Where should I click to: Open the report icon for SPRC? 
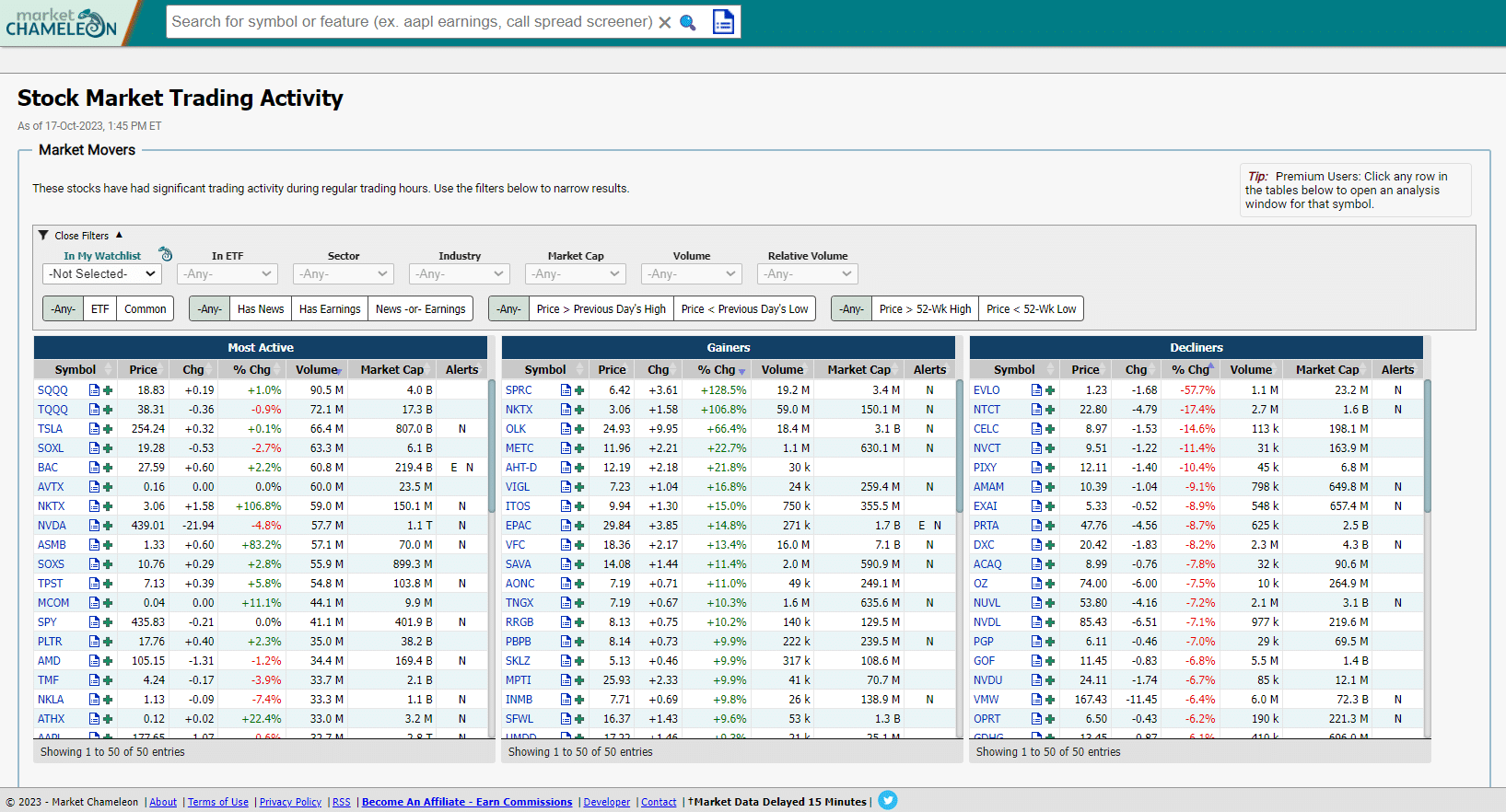point(566,390)
